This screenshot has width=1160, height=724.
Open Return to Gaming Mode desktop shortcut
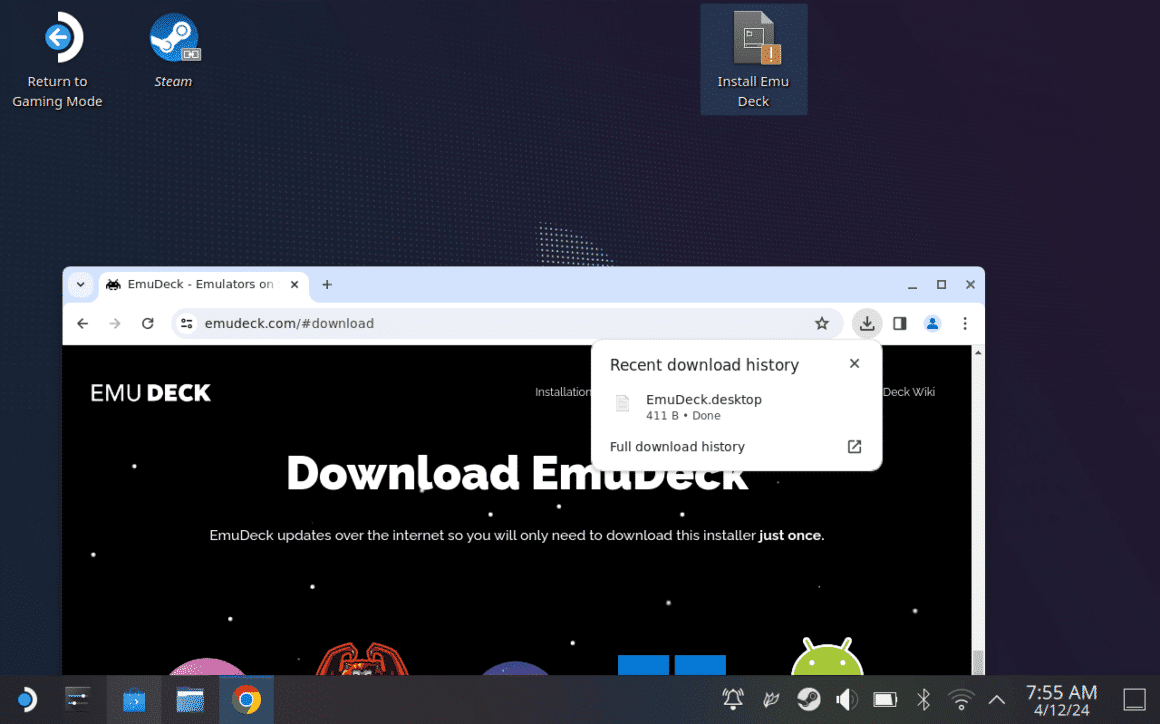pos(57,60)
